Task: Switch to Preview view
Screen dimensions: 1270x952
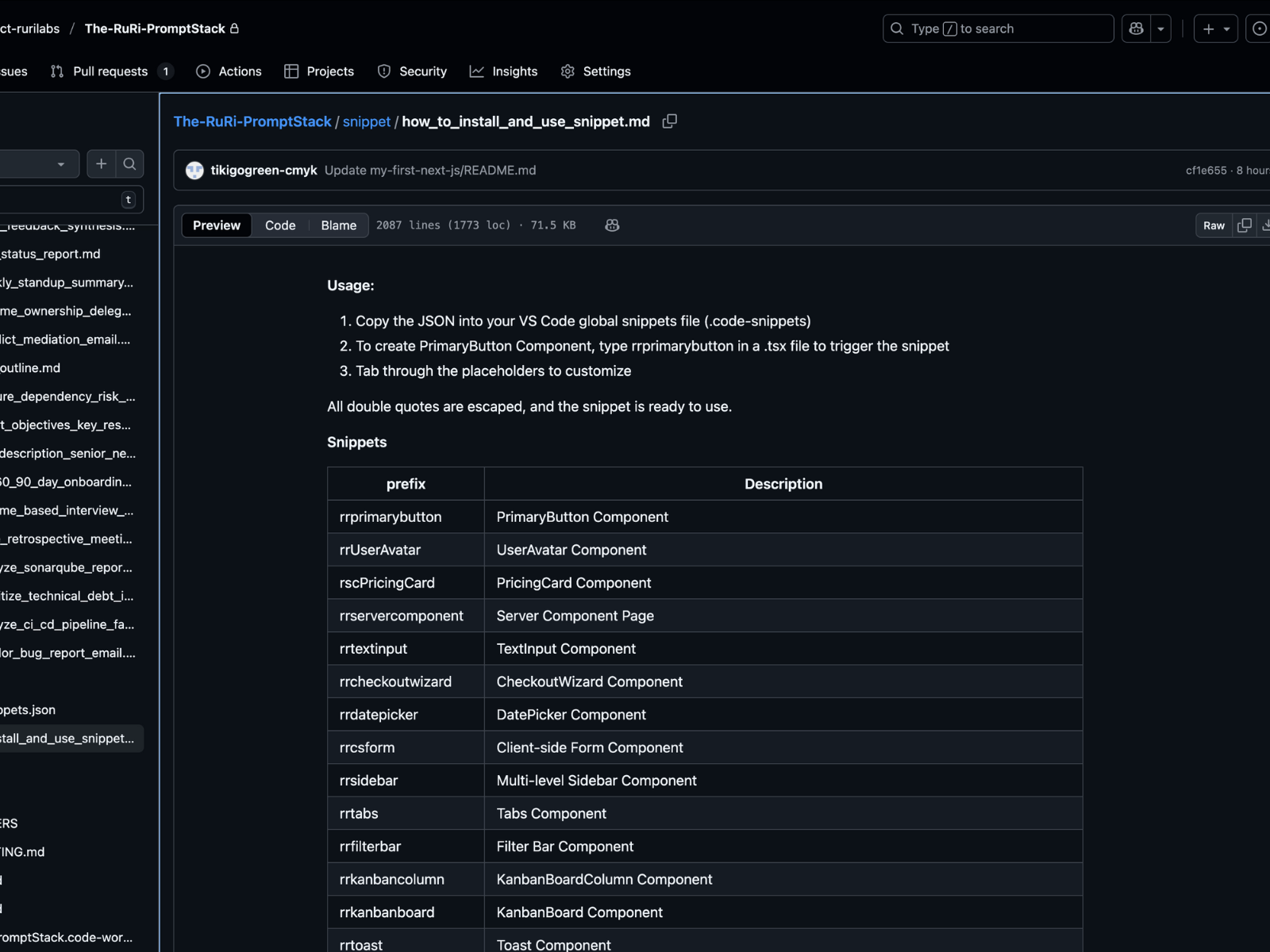Action: [217, 225]
